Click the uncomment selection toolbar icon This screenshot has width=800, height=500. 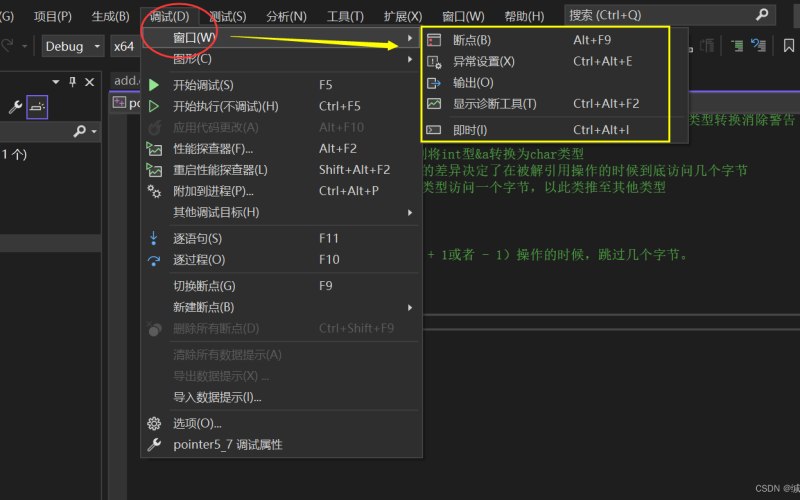pyautogui.click(x=758, y=46)
